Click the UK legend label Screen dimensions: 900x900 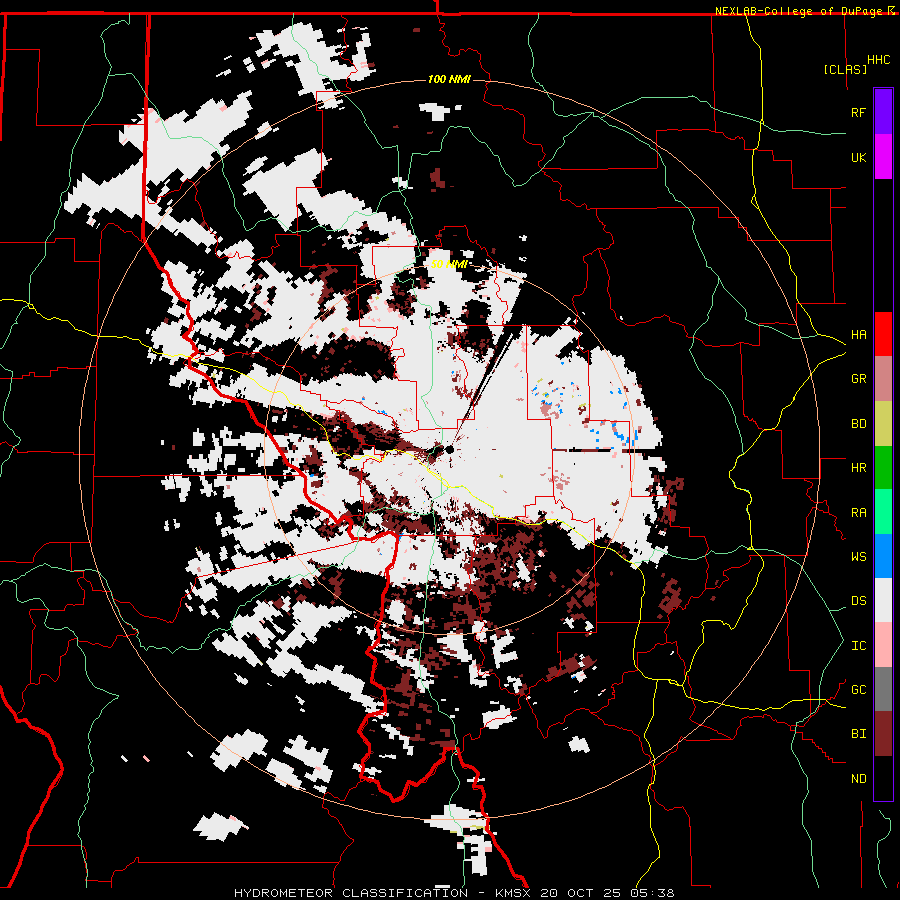[x=858, y=157]
